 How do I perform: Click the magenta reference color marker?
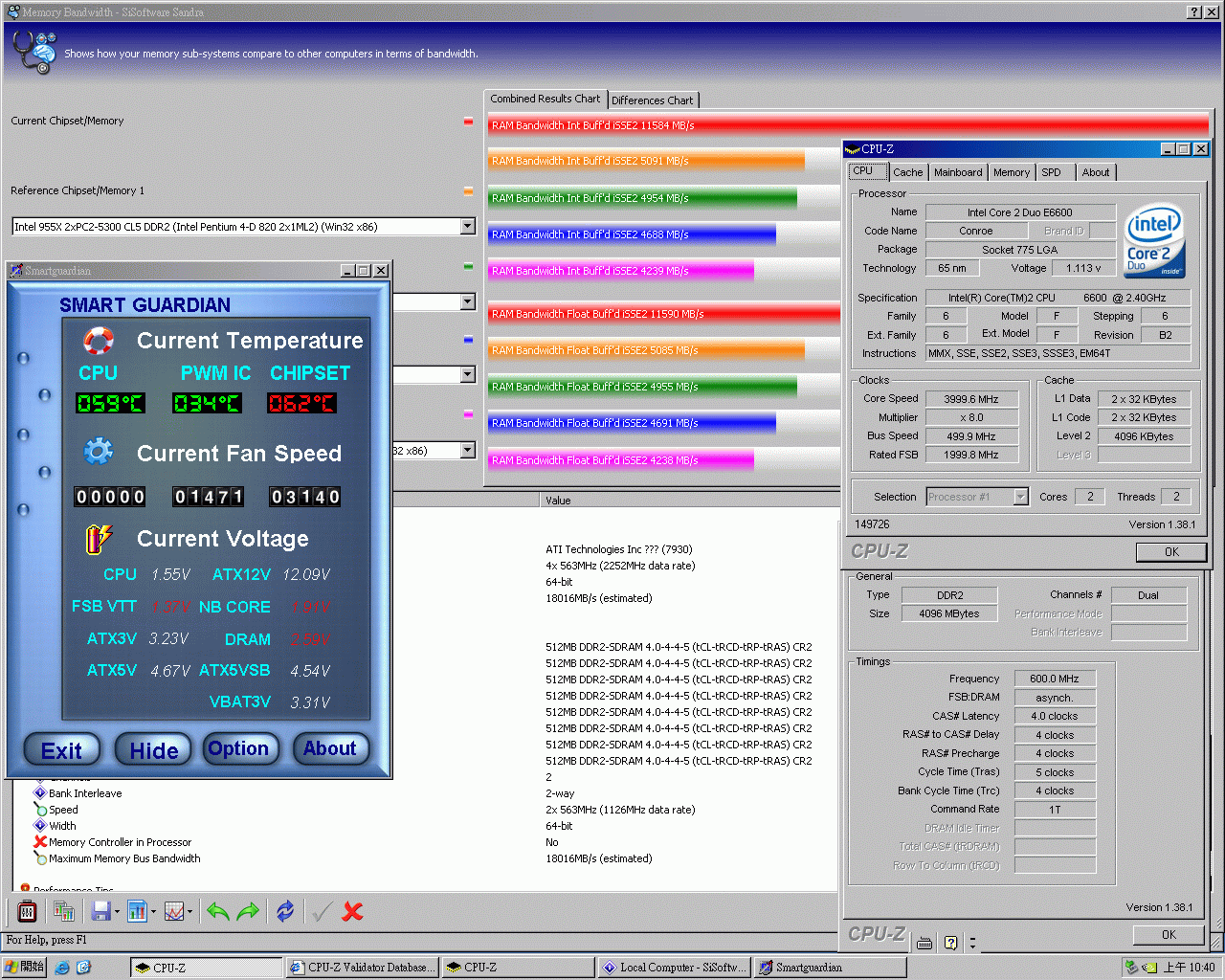click(x=468, y=414)
